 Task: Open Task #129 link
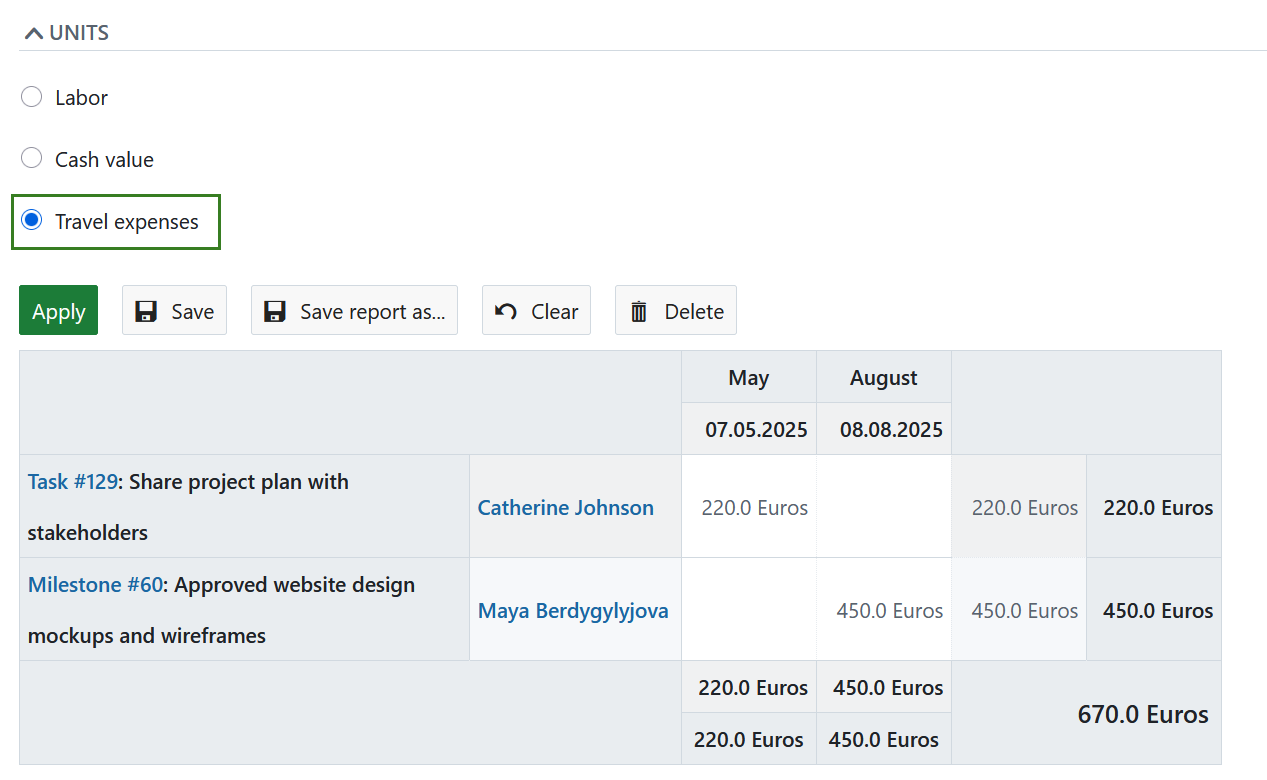tap(72, 481)
